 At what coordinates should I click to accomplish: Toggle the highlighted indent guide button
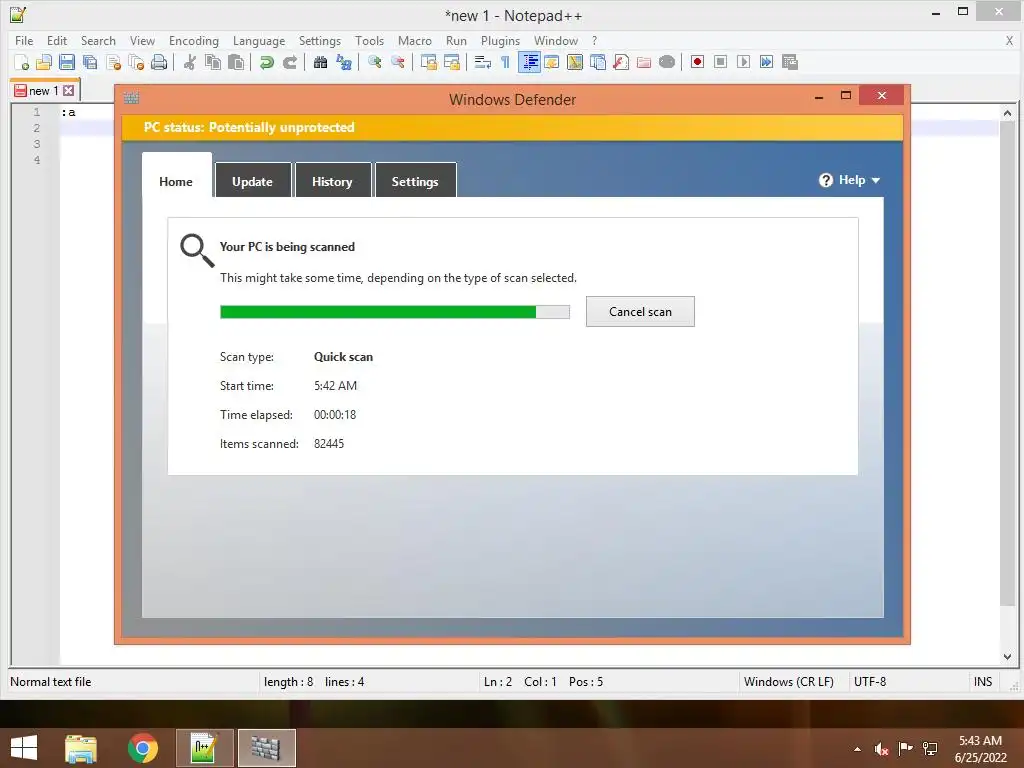[x=529, y=62]
